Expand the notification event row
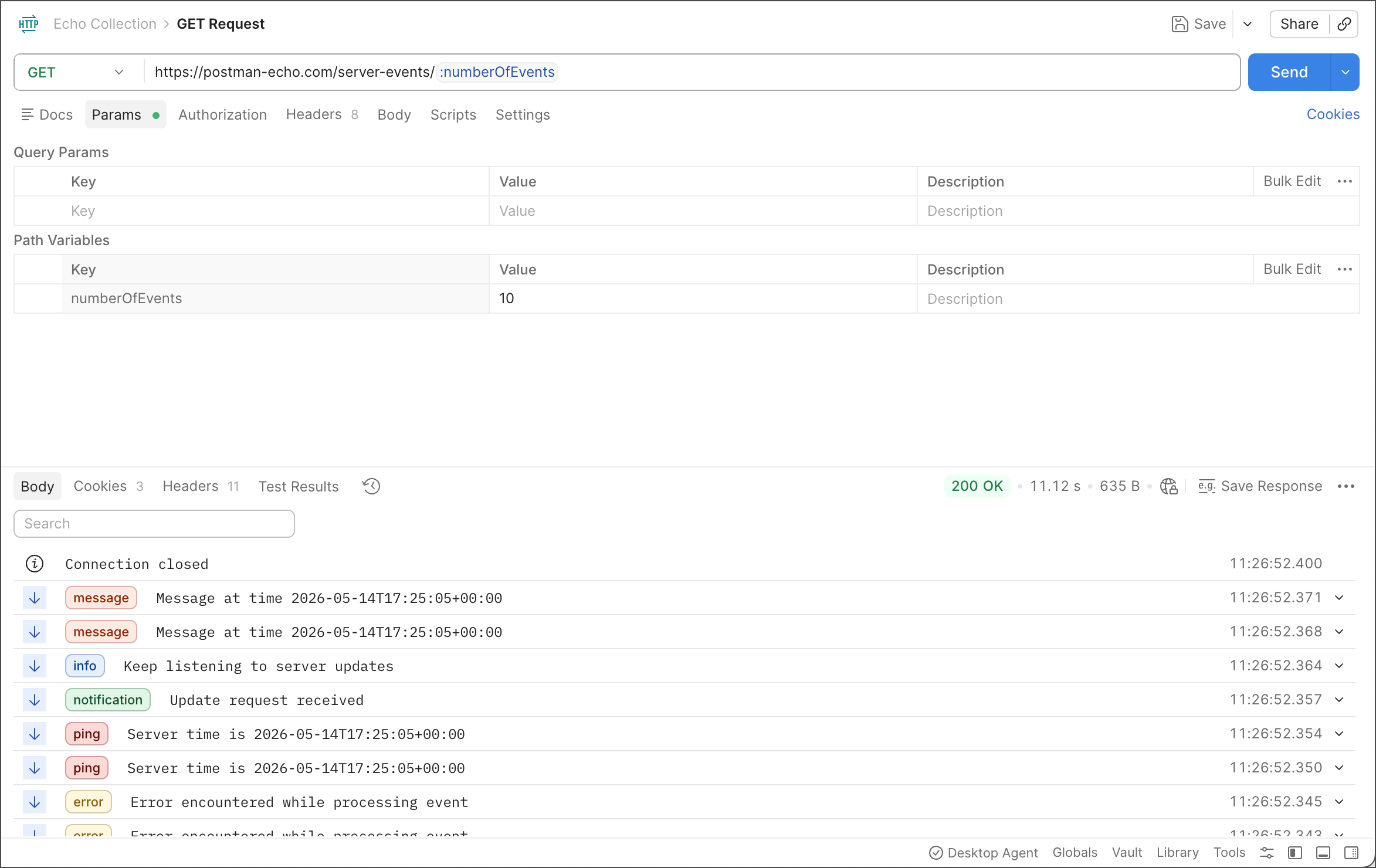Image resolution: width=1376 pixels, height=868 pixels. click(x=1339, y=700)
